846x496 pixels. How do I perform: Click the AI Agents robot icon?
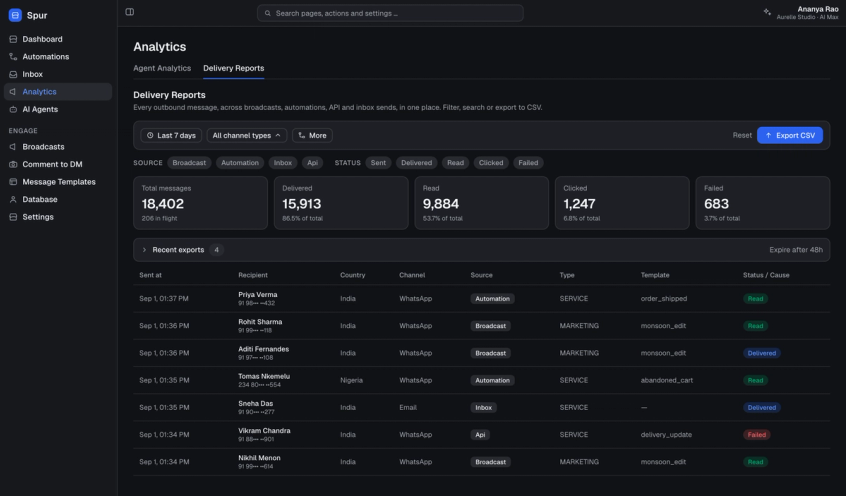click(13, 109)
